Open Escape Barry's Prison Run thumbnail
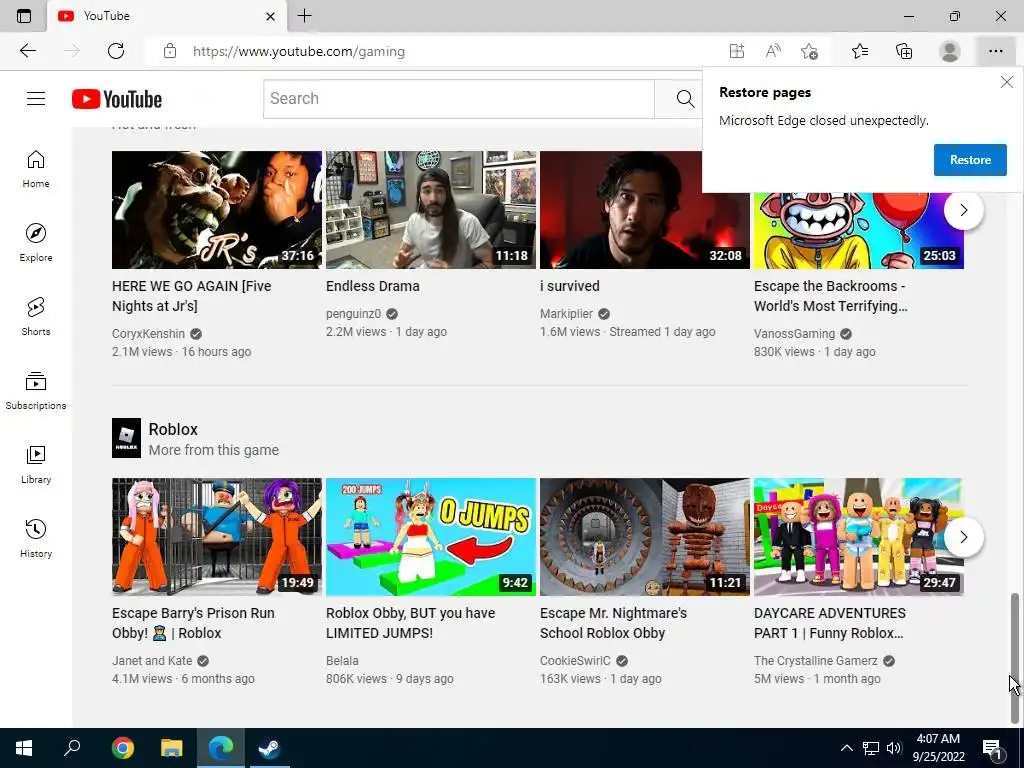 click(x=217, y=537)
